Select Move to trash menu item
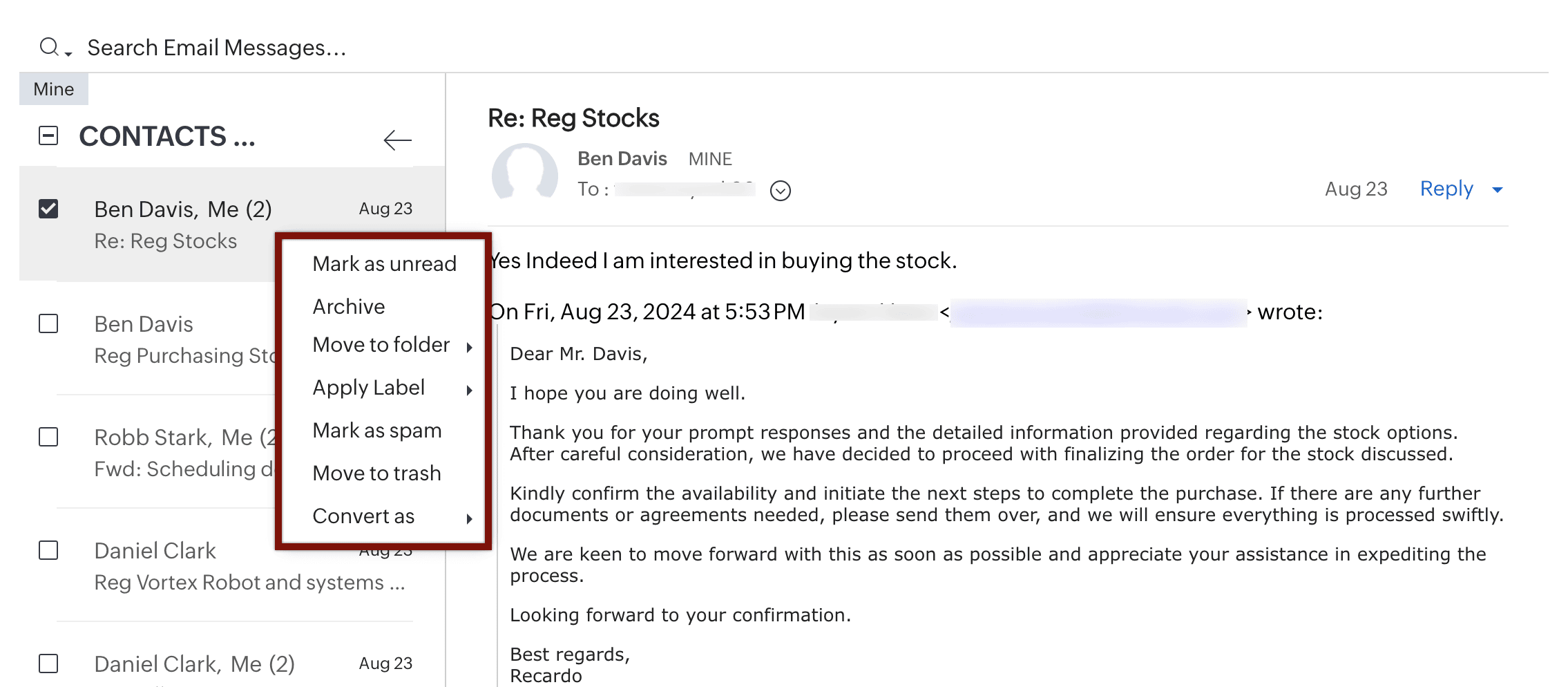This screenshot has width=1568, height=687. coord(376,473)
